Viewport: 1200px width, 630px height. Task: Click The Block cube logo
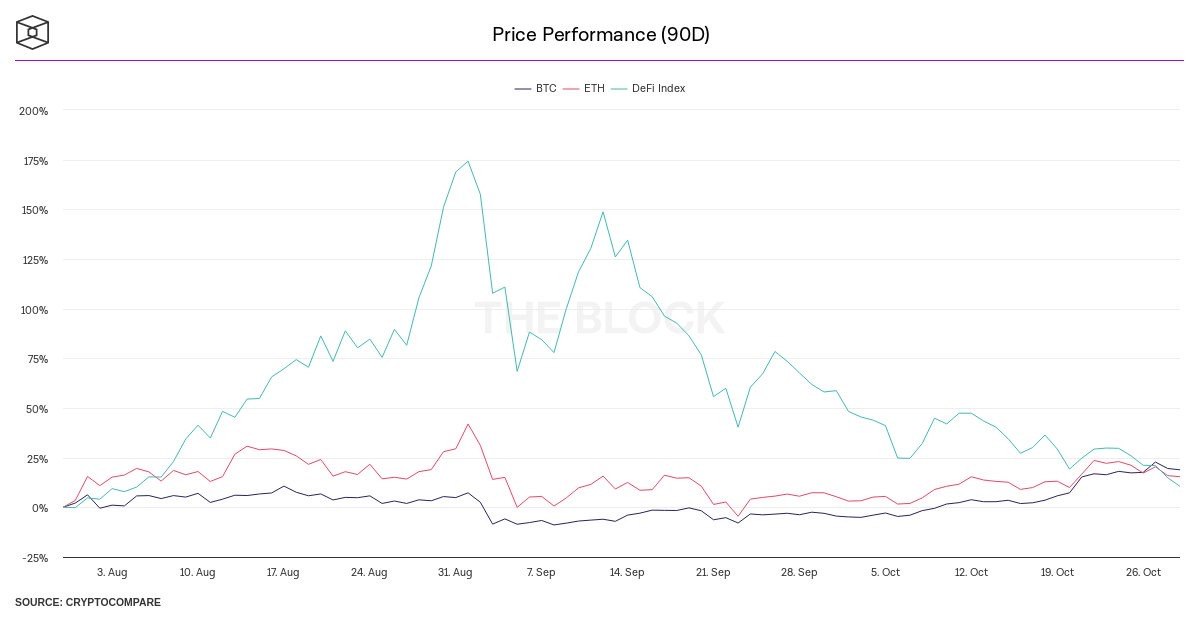32,32
